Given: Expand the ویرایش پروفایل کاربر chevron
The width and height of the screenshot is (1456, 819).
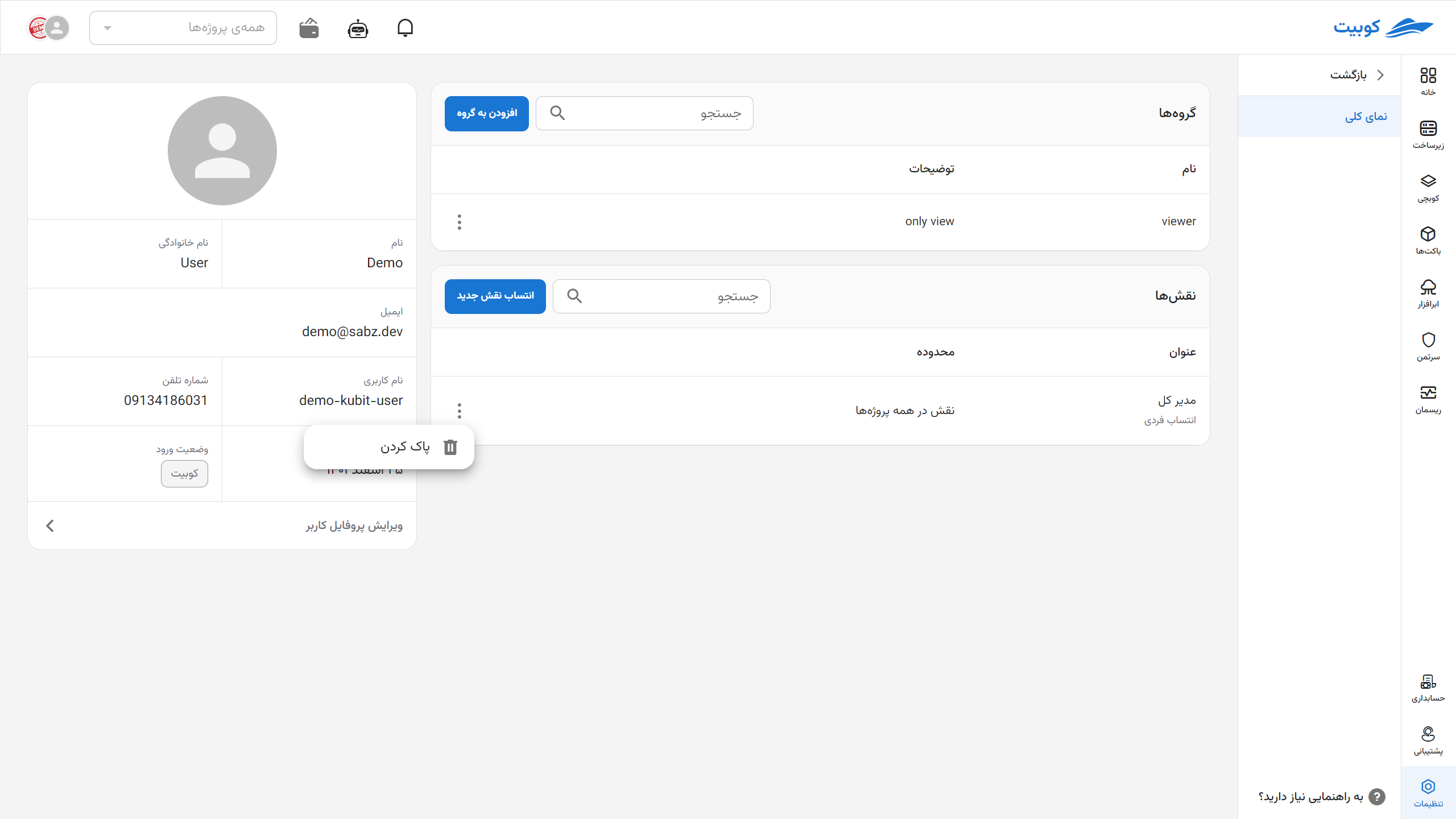Looking at the screenshot, I should (x=50, y=526).
